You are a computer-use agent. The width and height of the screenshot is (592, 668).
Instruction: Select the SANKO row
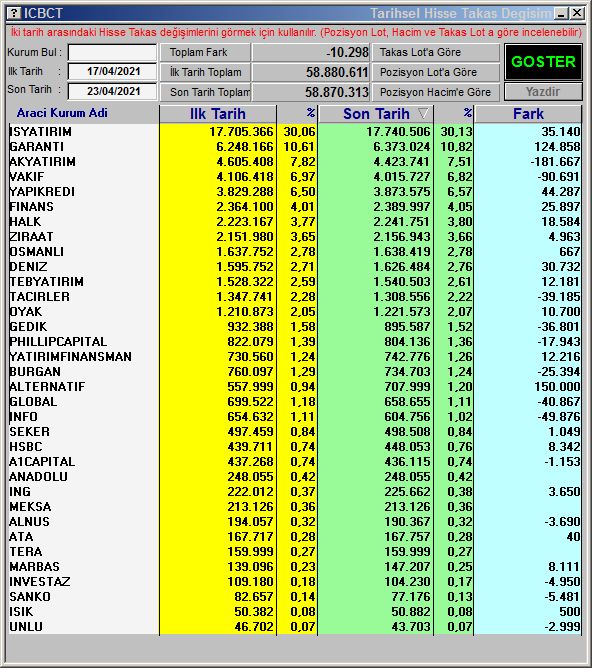point(295,596)
